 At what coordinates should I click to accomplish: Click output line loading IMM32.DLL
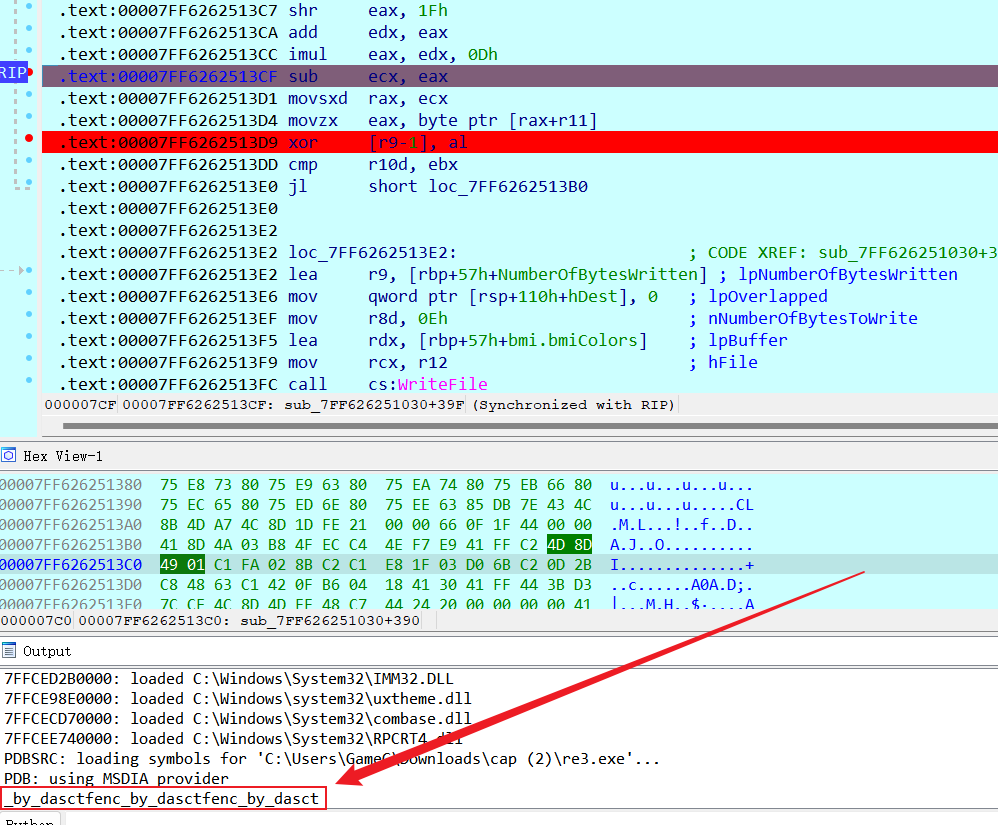pyautogui.click(x=228, y=679)
